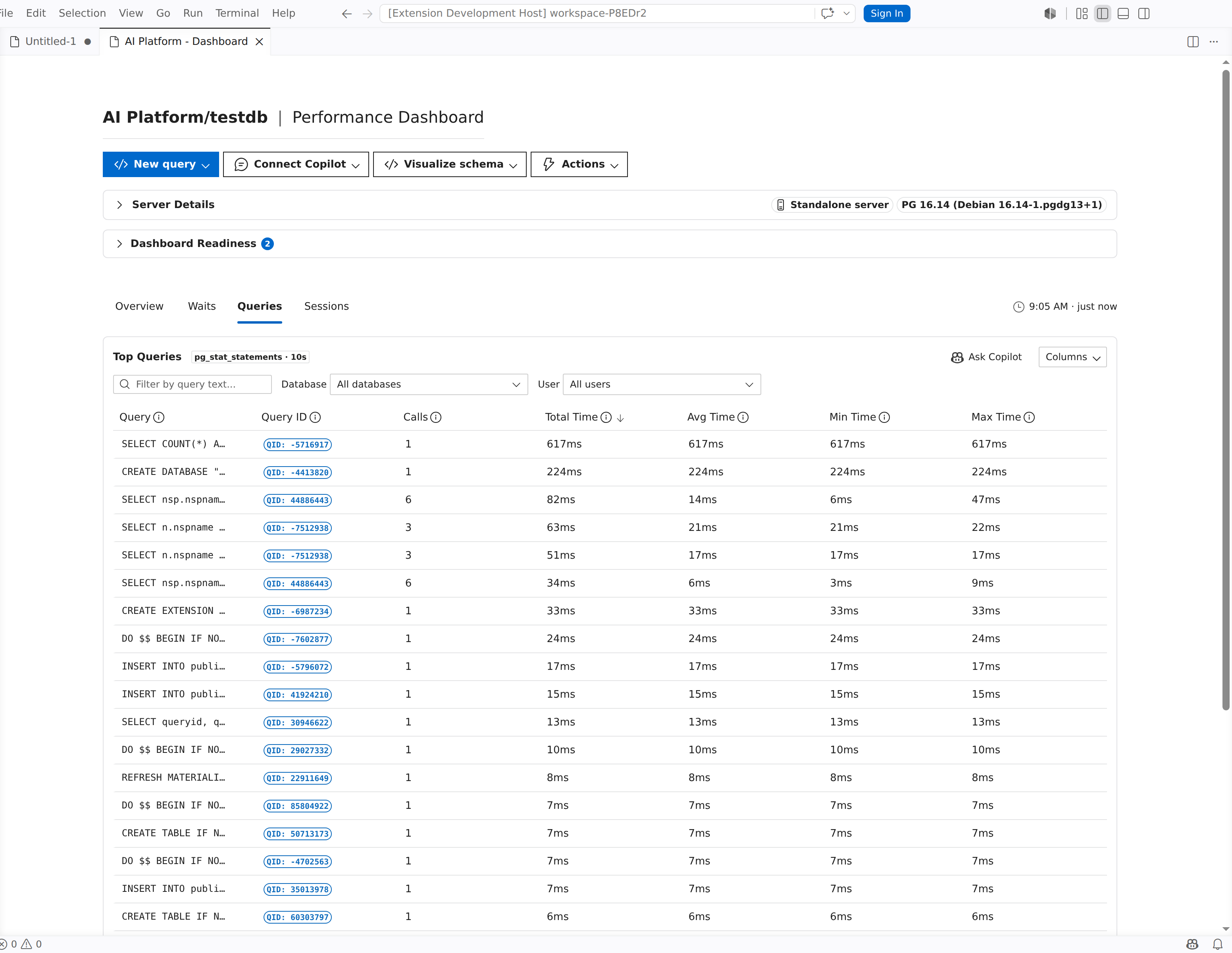Click the errors and warnings status indicator
Viewport: 1232px width, 953px height.
(x=21, y=944)
